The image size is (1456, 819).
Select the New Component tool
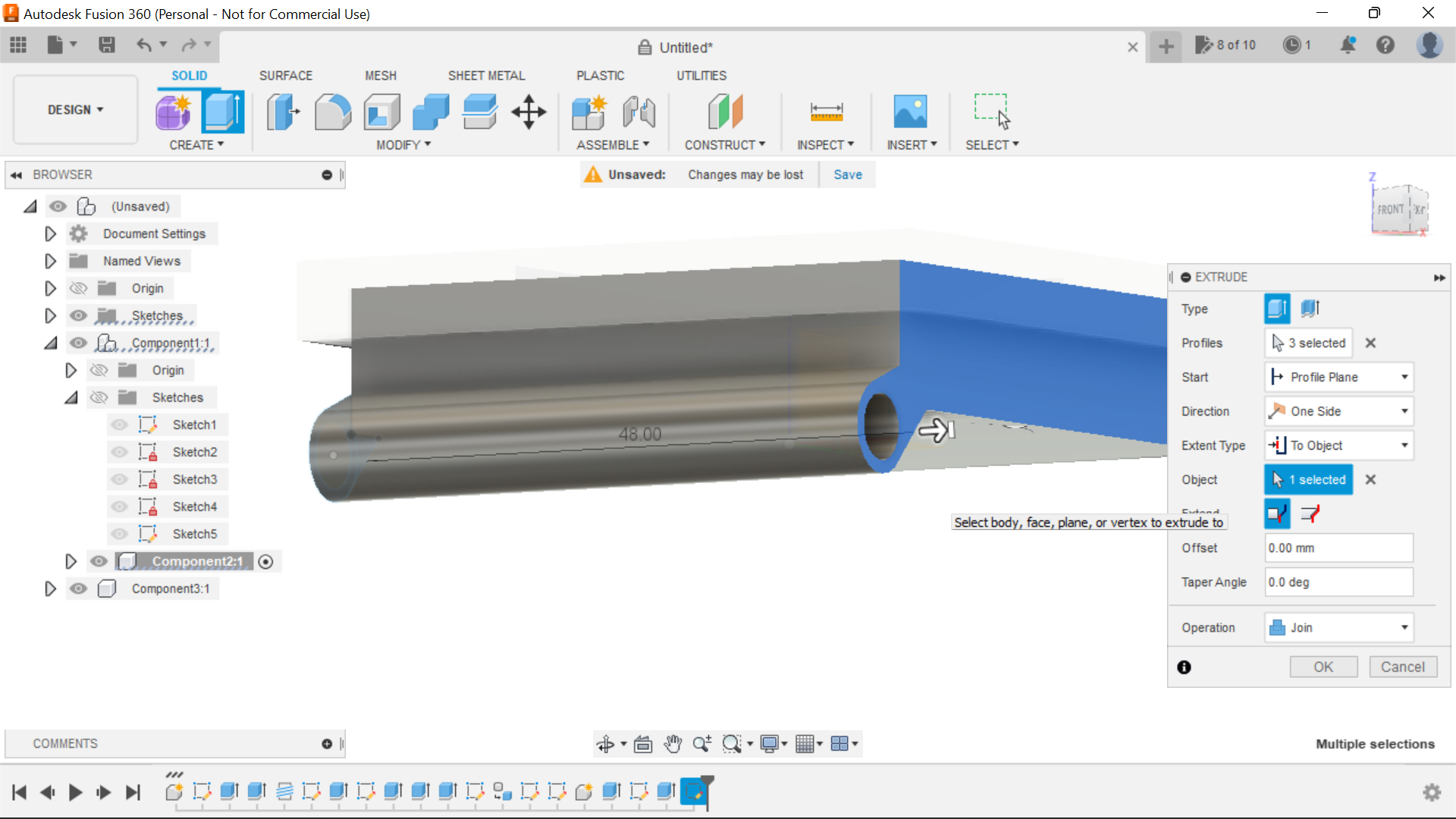point(589,112)
